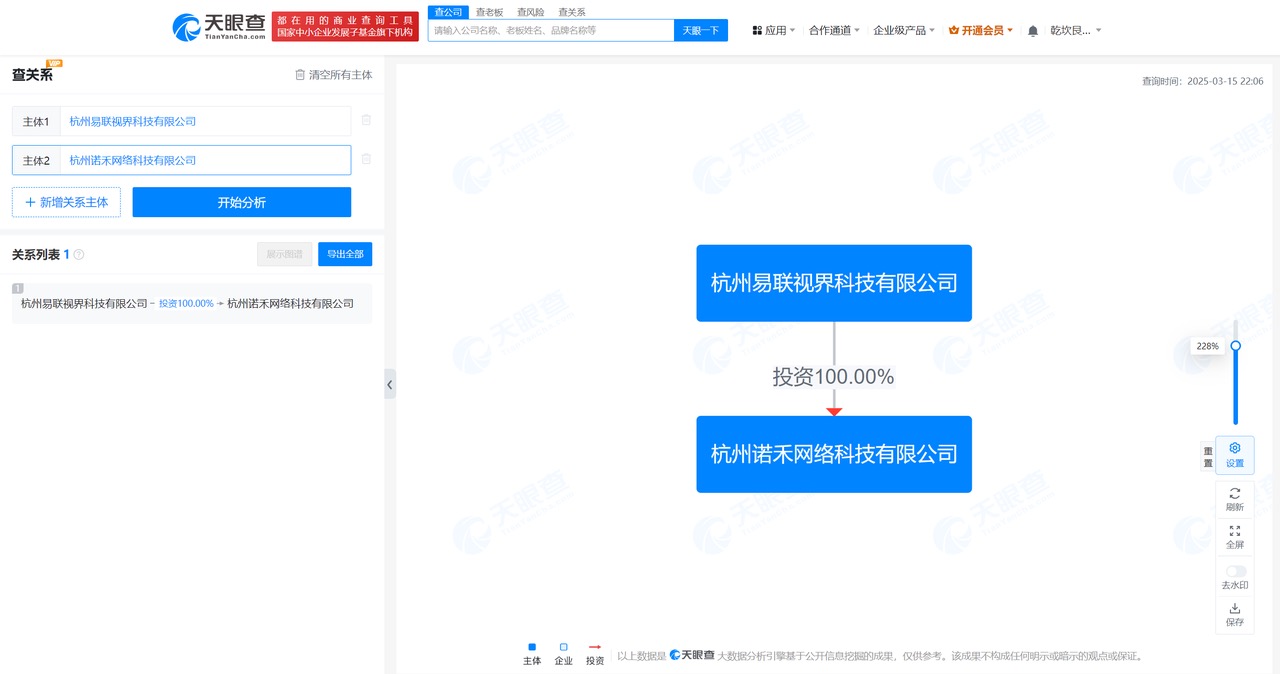
Task: Select the 杭州易联视界科技有限公司 graph node
Action: (x=834, y=283)
